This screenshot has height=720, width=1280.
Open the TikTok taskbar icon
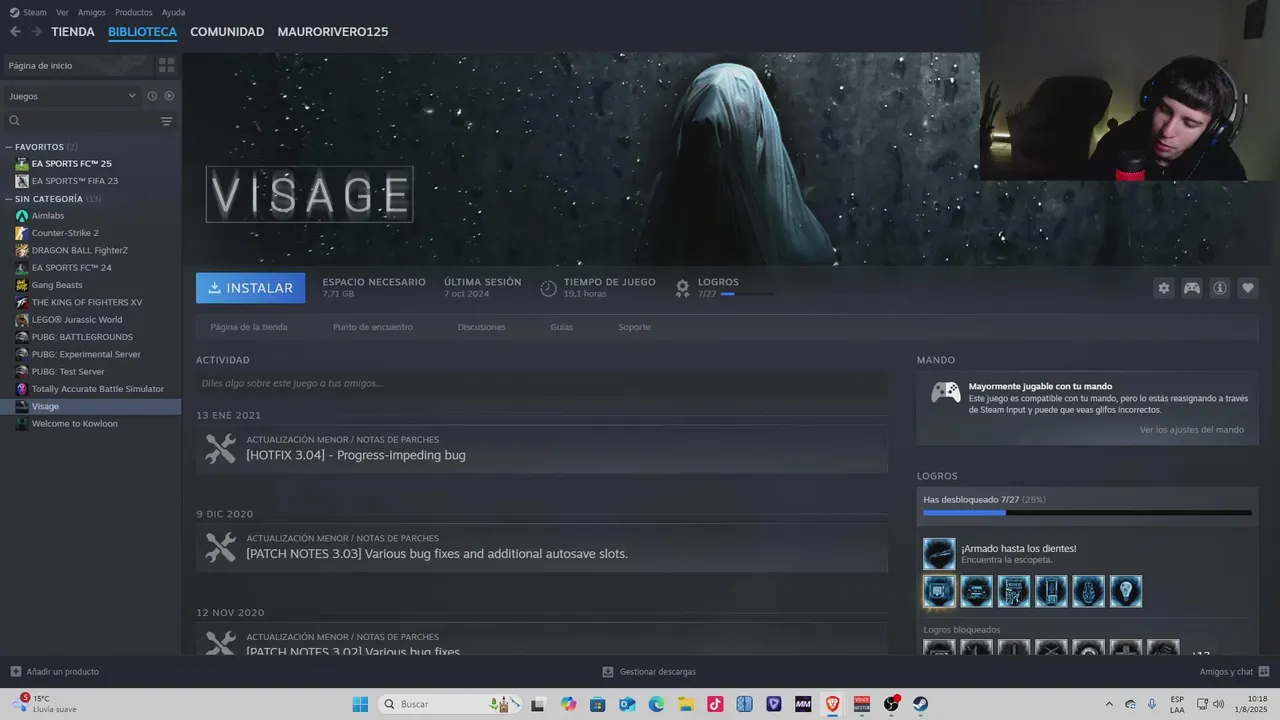pos(715,704)
